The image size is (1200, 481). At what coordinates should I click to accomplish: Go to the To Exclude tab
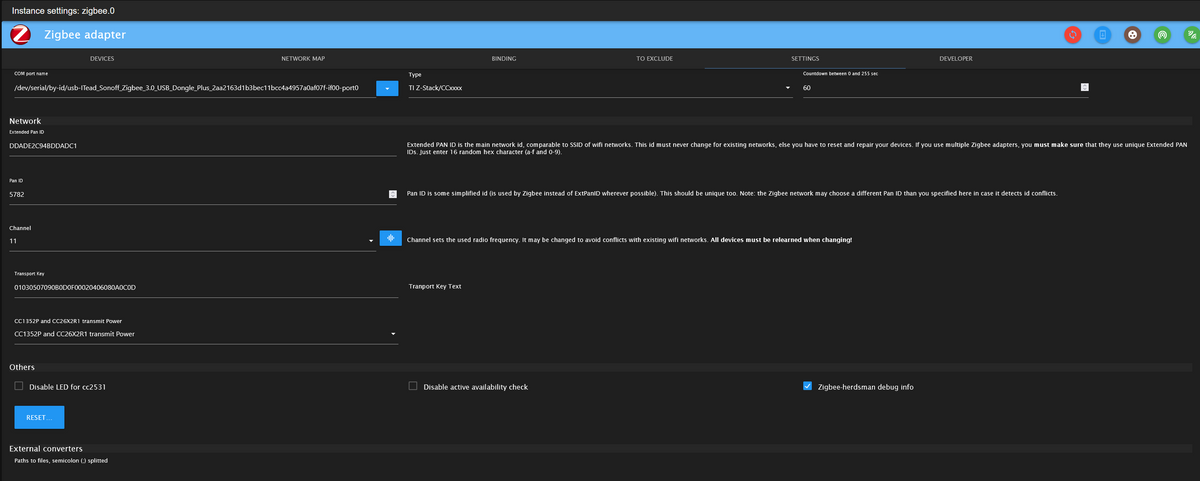(654, 59)
